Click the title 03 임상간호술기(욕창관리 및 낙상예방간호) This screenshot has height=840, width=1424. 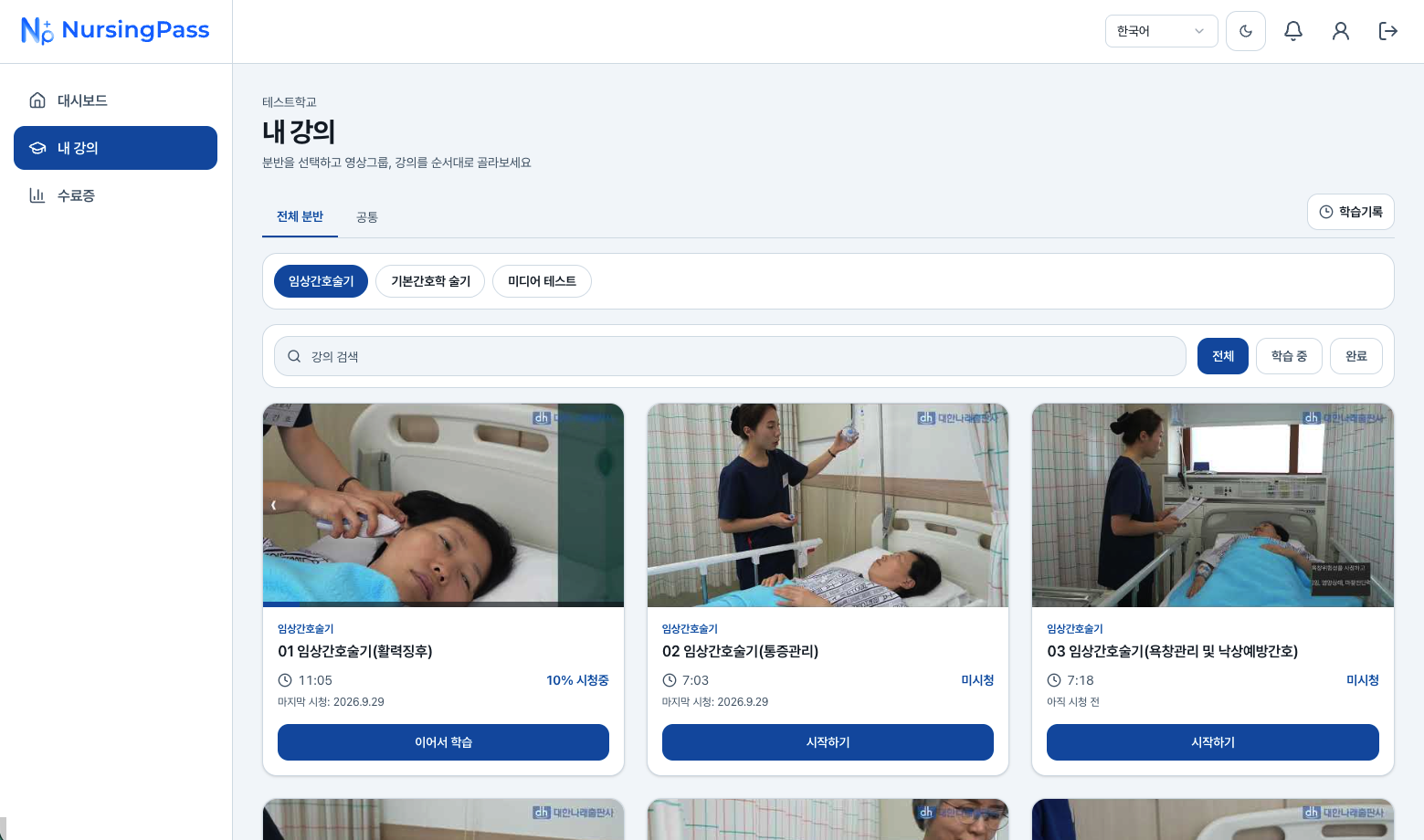1173,651
